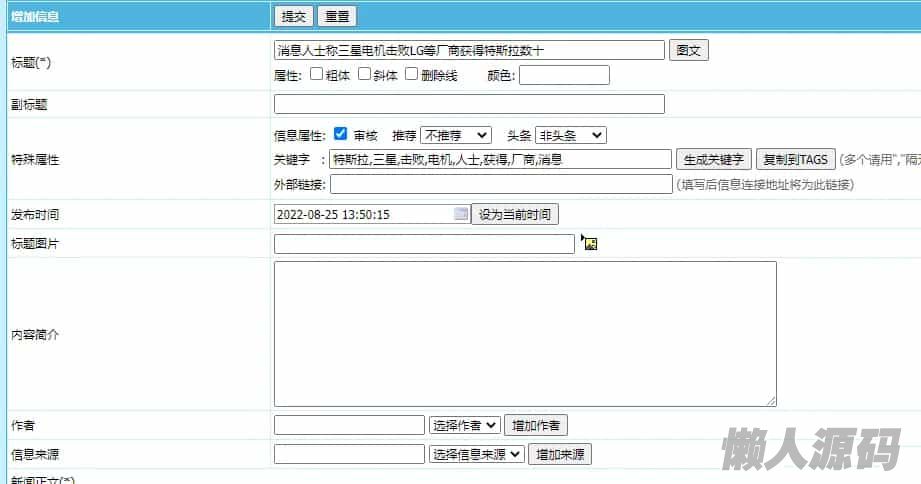This screenshot has height=484, width=921.
Task: Focus the 作者 author text field
Action: 349,425
